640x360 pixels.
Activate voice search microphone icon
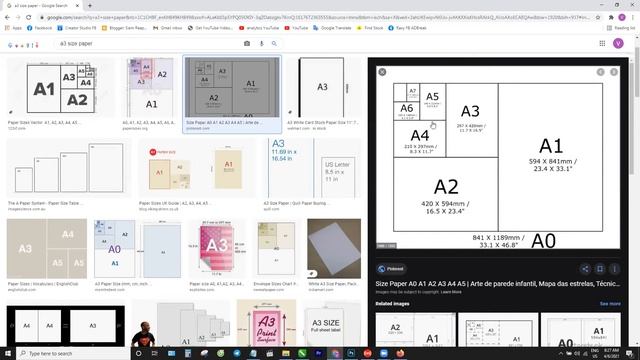pyautogui.click(x=262, y=43)
